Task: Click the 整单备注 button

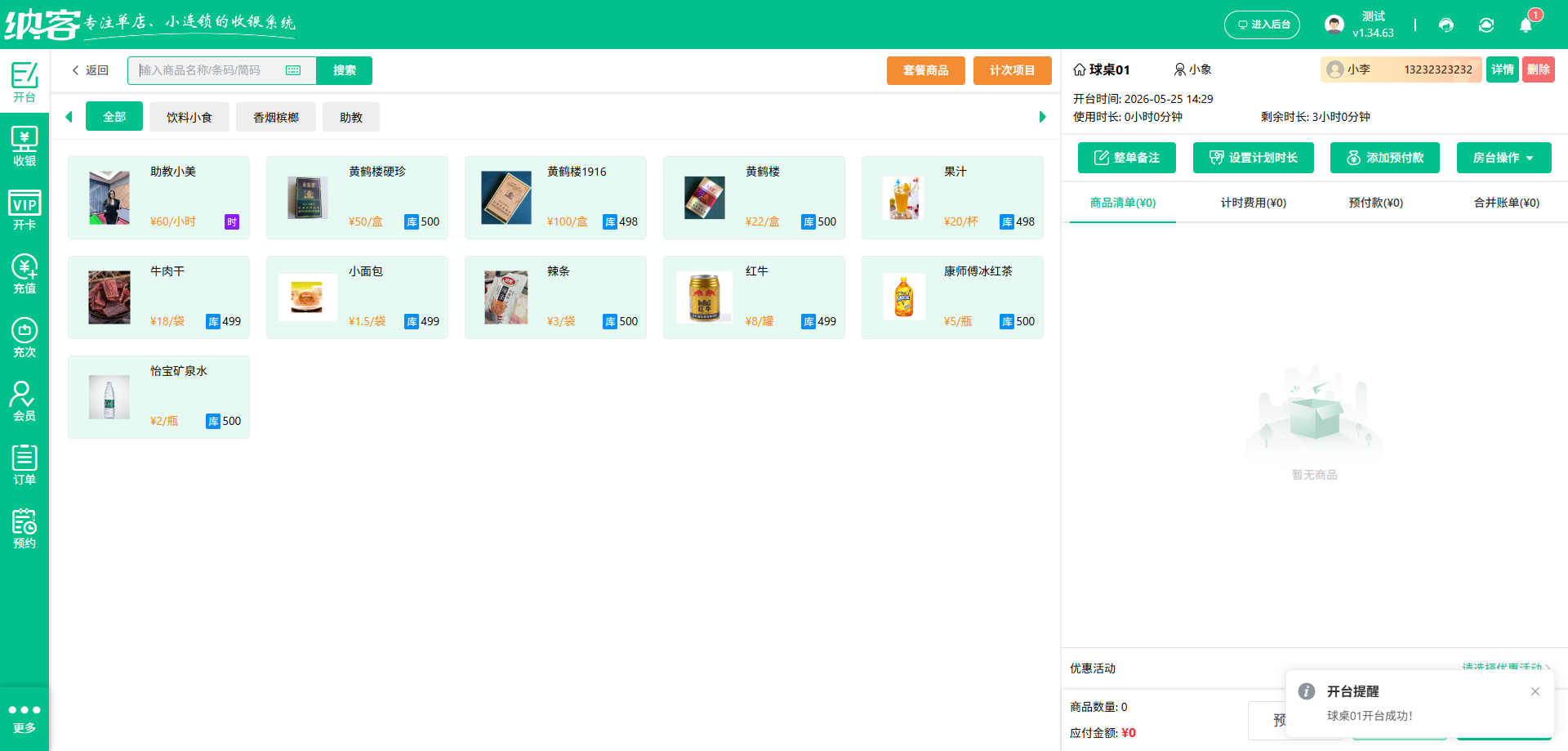Action: click(x=1127, y=158)
